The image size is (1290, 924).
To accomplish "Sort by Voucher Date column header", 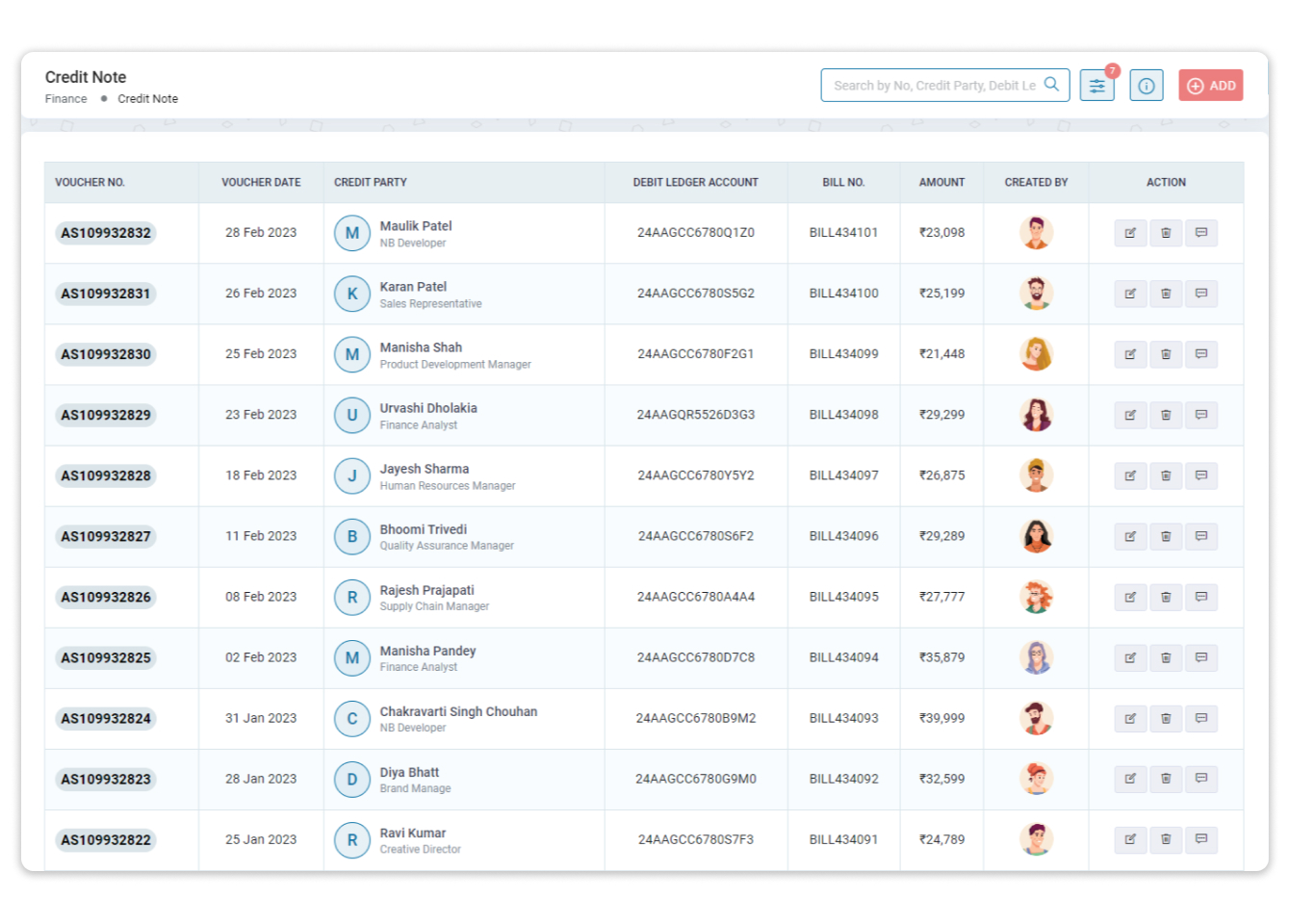I will (x=261, y=182).
